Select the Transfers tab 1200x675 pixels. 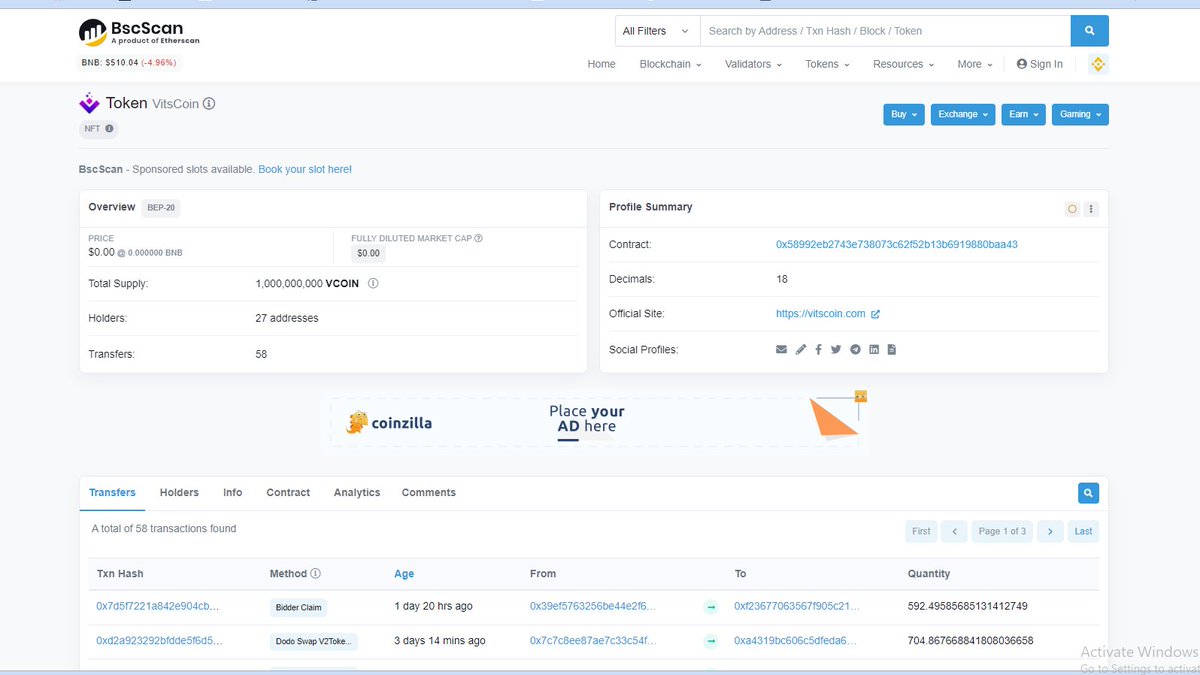(112, 493)
